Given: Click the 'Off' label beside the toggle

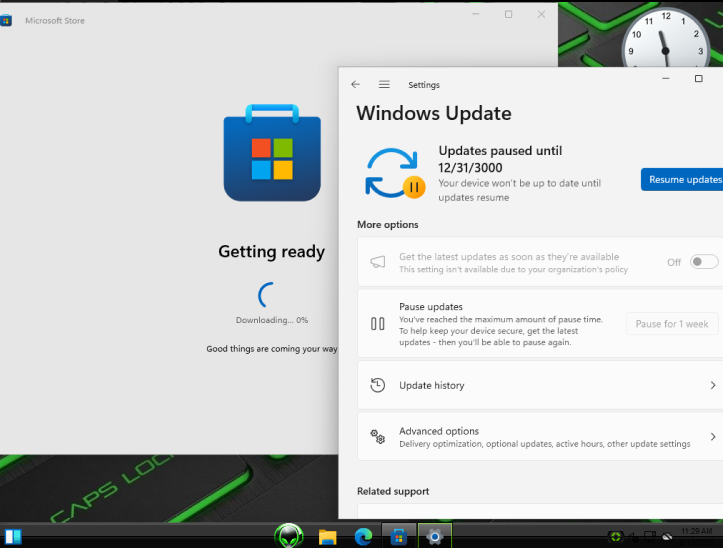Looking at the screenshot, I should point(674,262).
